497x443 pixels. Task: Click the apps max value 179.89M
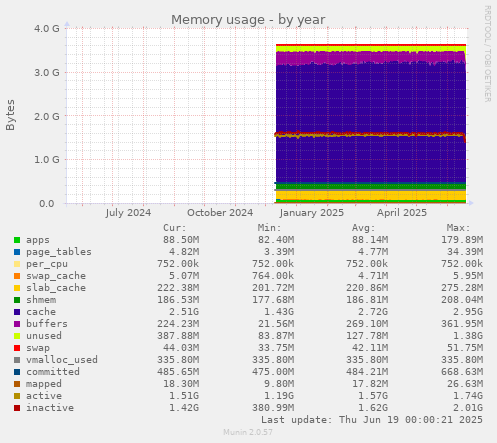tap(462, 240)
